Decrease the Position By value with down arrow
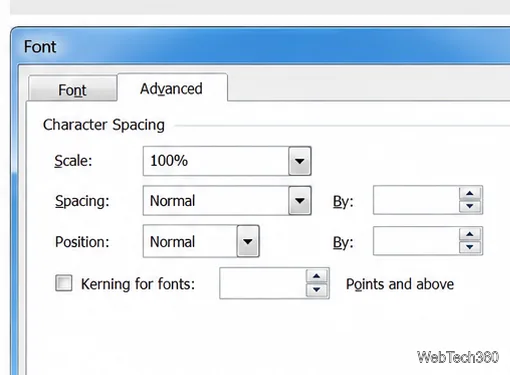Viewport: 510px width, 375px height. (470, 247)
